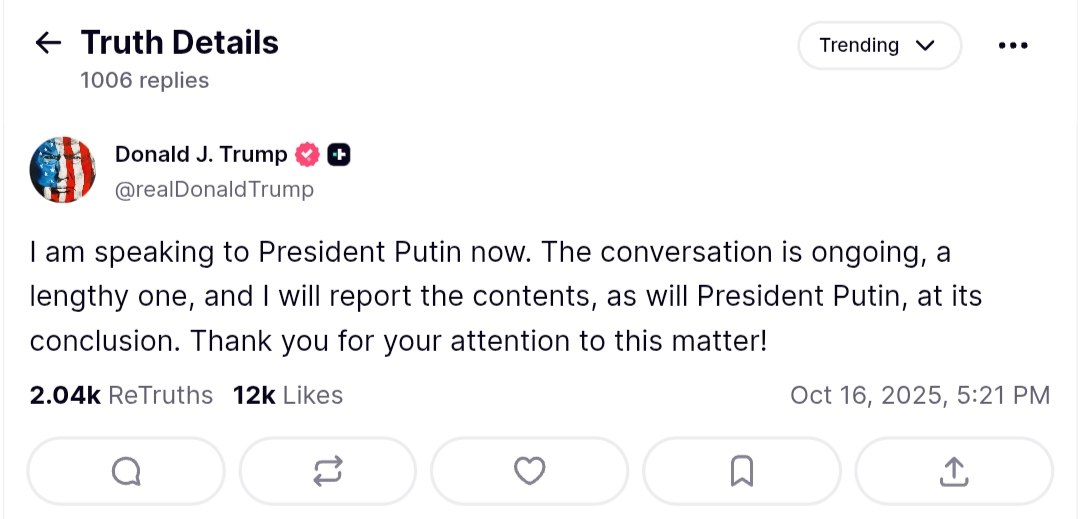Like the post with the heart icon
Screen dimensions: 1080x519
coord(529,471)
